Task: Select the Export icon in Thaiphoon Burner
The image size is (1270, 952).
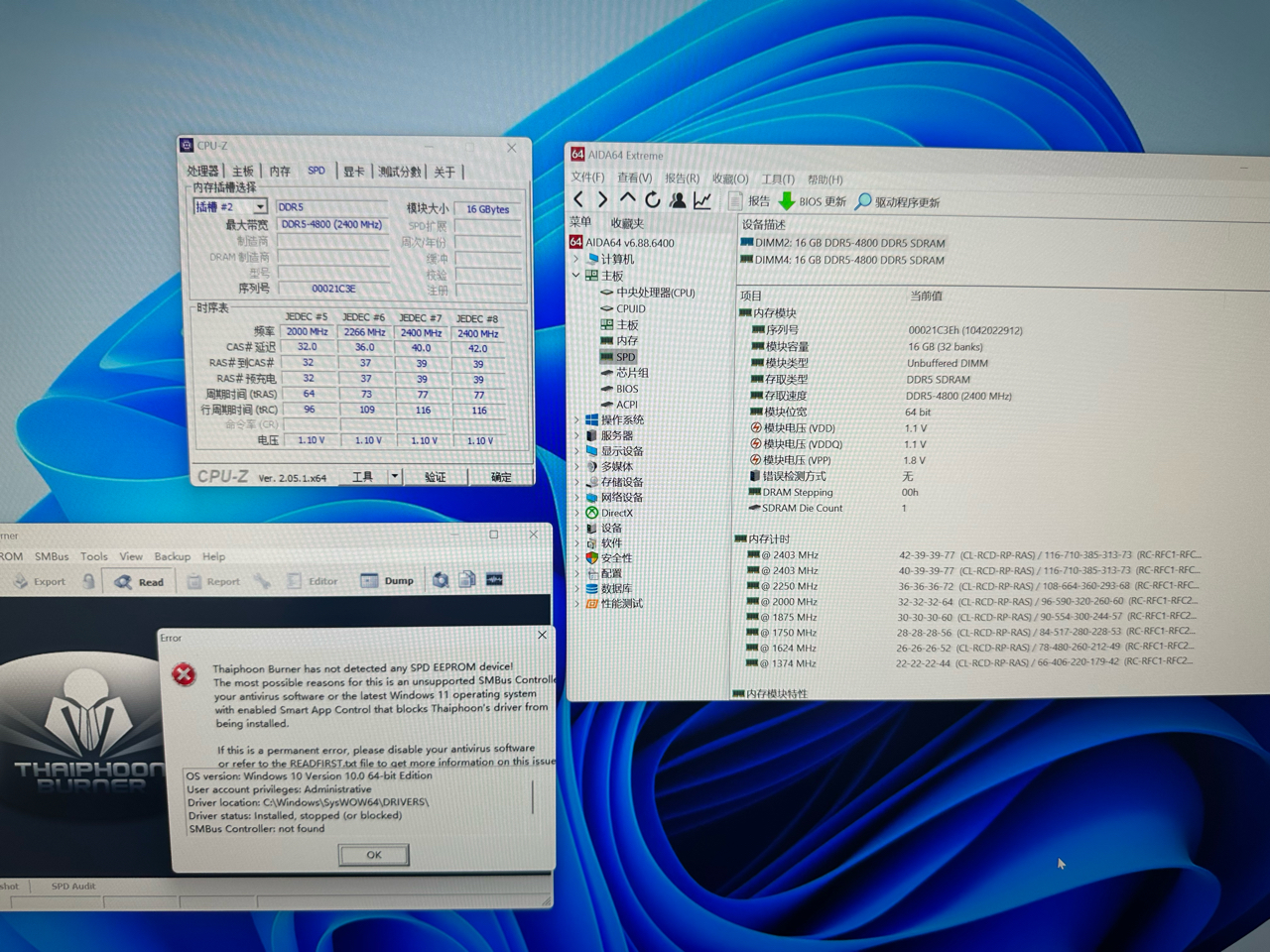Action: pyautogui.click(x=40, y=581)
